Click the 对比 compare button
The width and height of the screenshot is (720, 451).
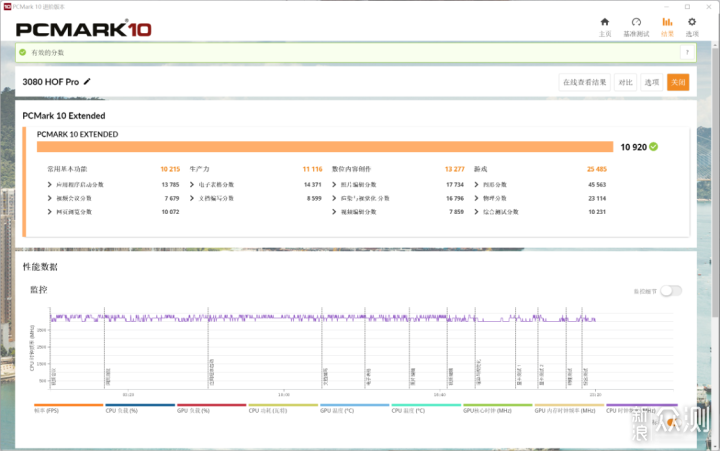(x=625, y=82)
